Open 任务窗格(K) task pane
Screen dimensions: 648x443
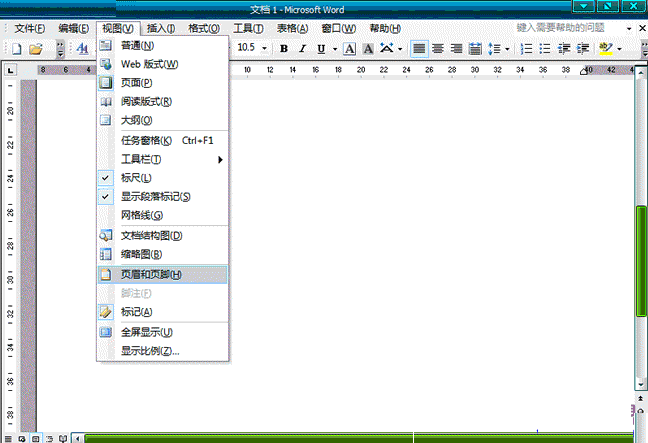[163, 141]
